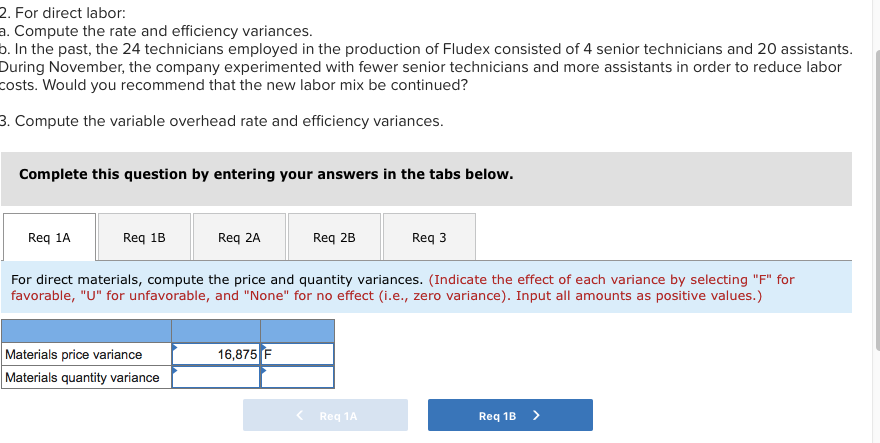Open the Materials price variance F/U dropdown
Image resolution: width=880 pixels, height=443 pixels.
click(x=297, y=355)
